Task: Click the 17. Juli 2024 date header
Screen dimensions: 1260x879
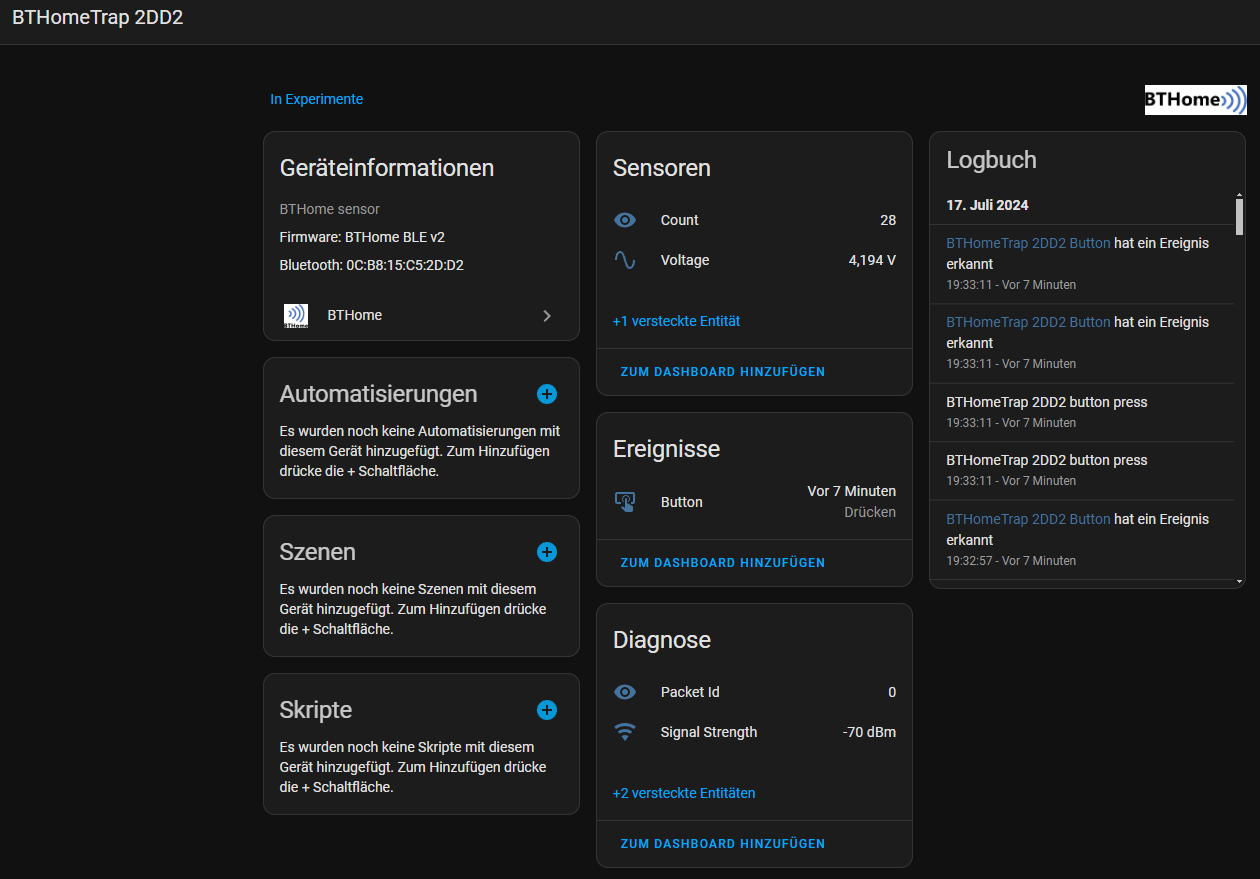Action: [988, 205]
